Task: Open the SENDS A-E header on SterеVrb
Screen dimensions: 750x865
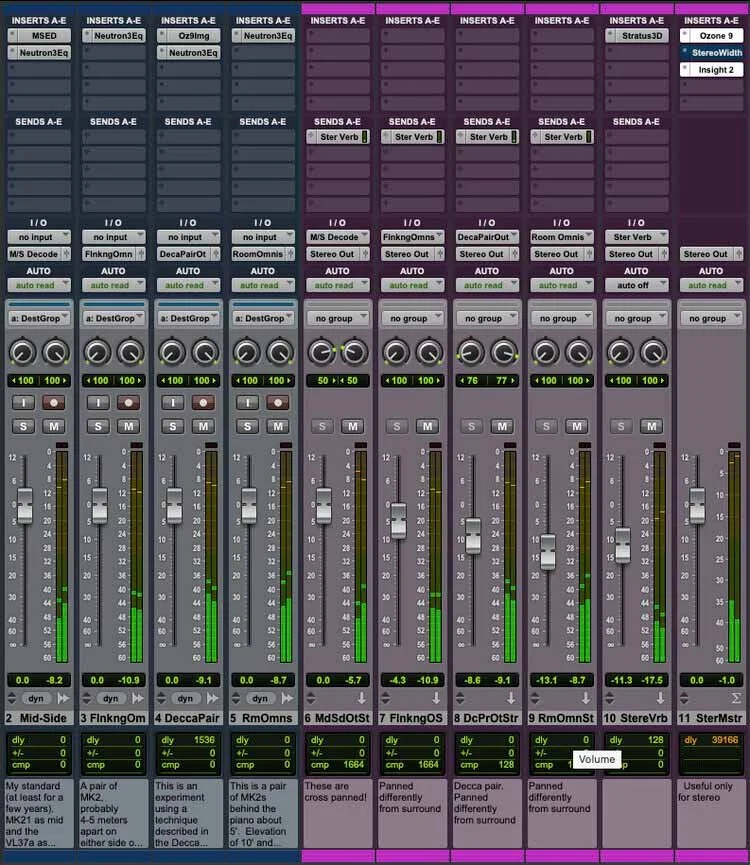Action: (x=636, y=121)
